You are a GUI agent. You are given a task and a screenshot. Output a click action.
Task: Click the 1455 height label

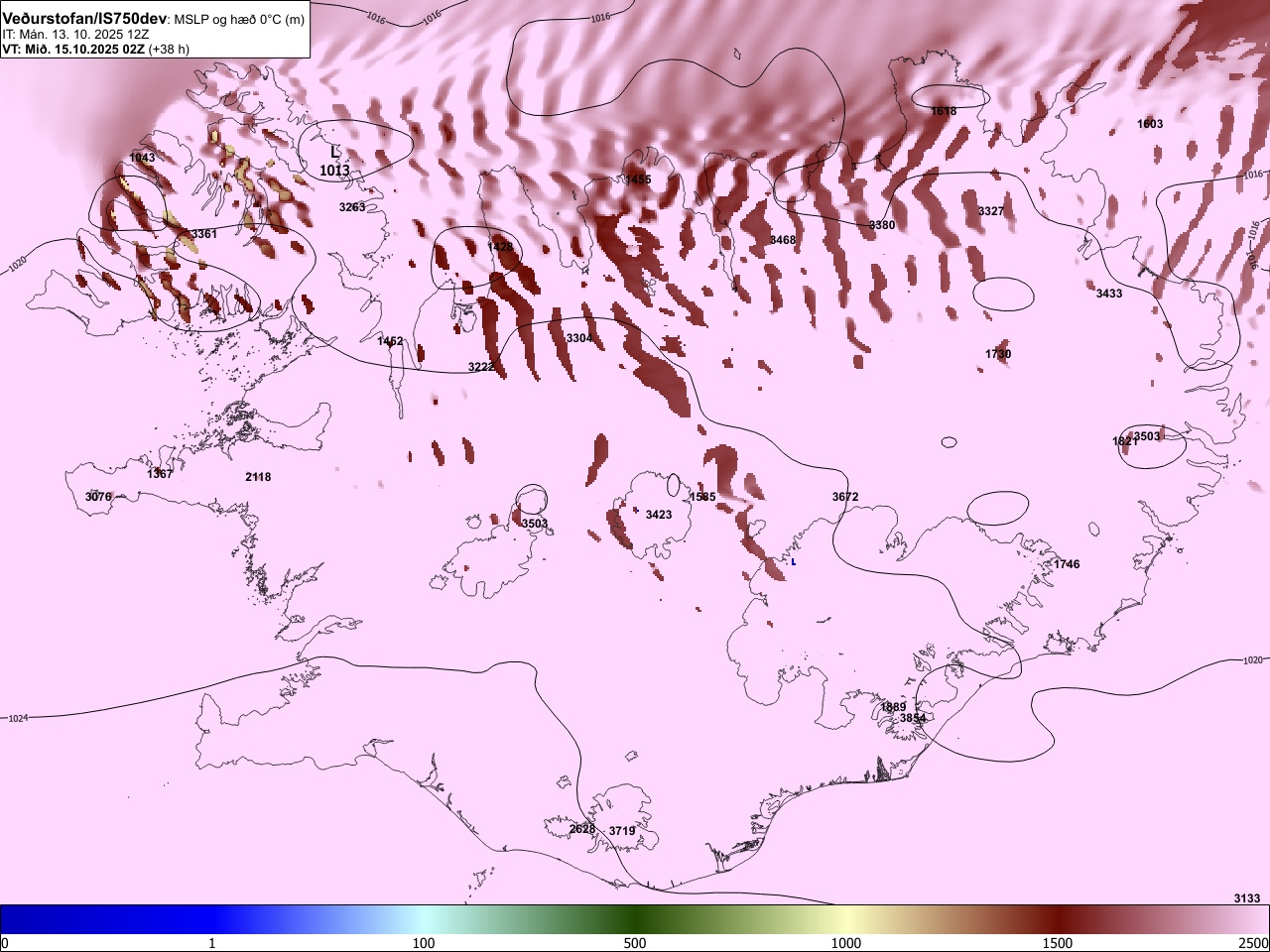[x=638, y=179]
